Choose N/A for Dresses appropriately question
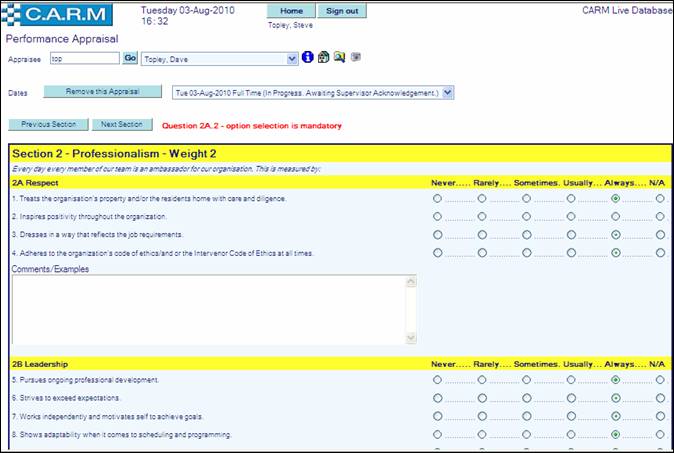 tap(660, 235)
